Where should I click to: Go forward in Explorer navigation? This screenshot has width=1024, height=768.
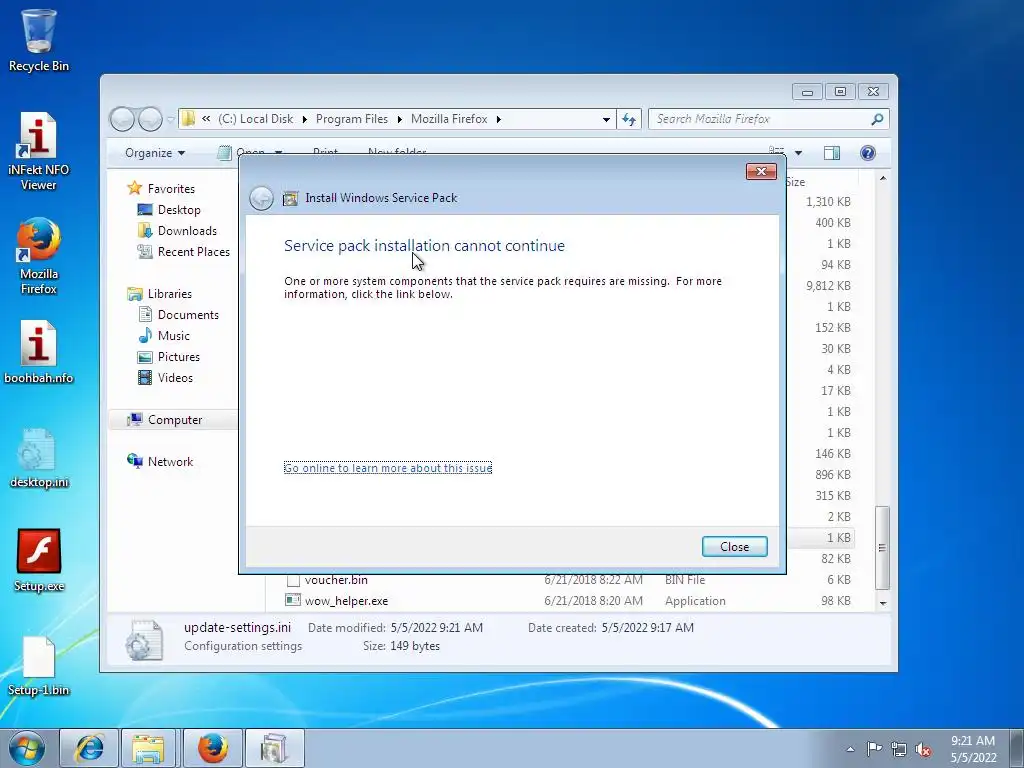[x=150, y=119]
